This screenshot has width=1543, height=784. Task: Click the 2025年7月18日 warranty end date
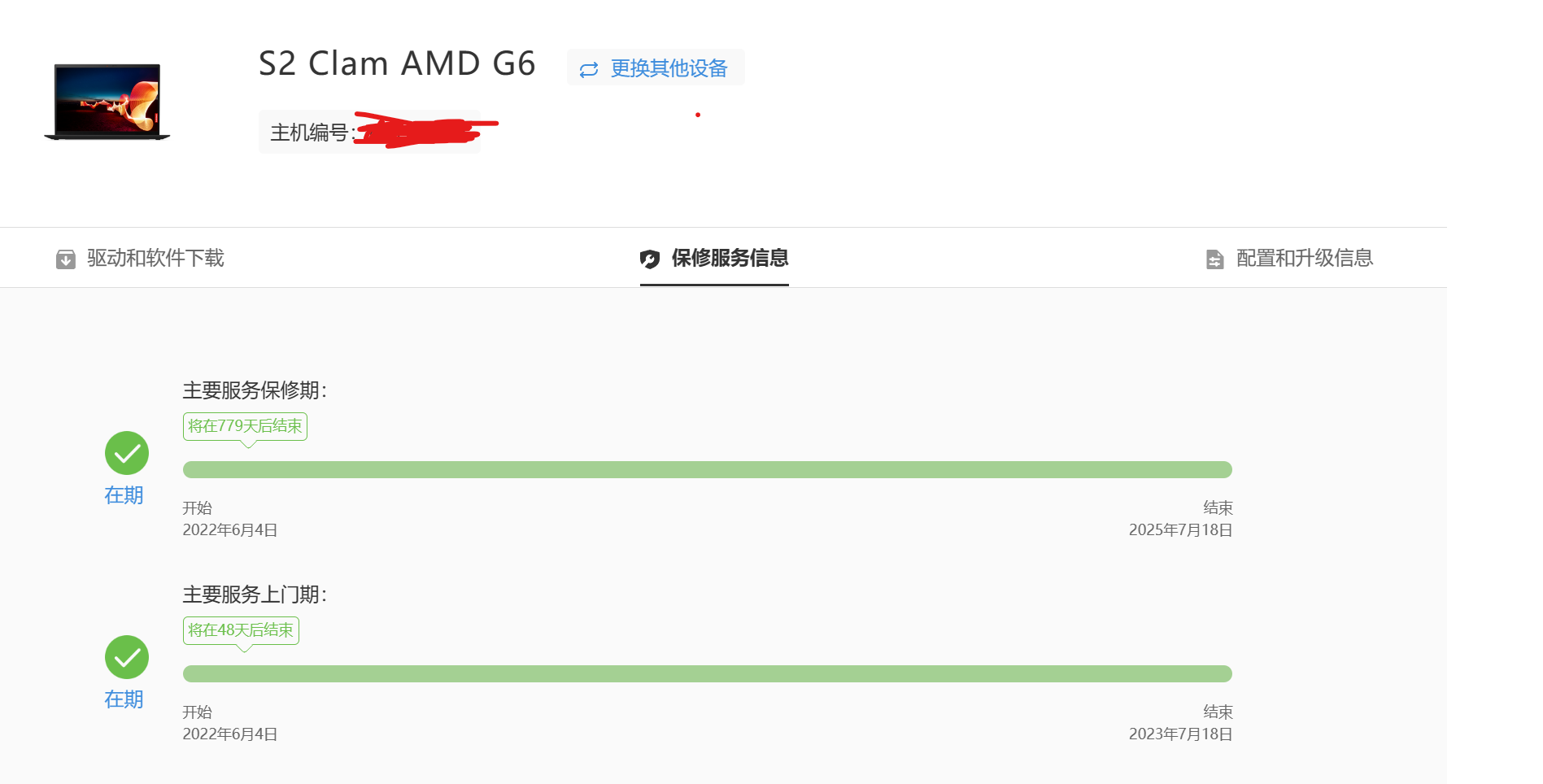[1181, 530]
